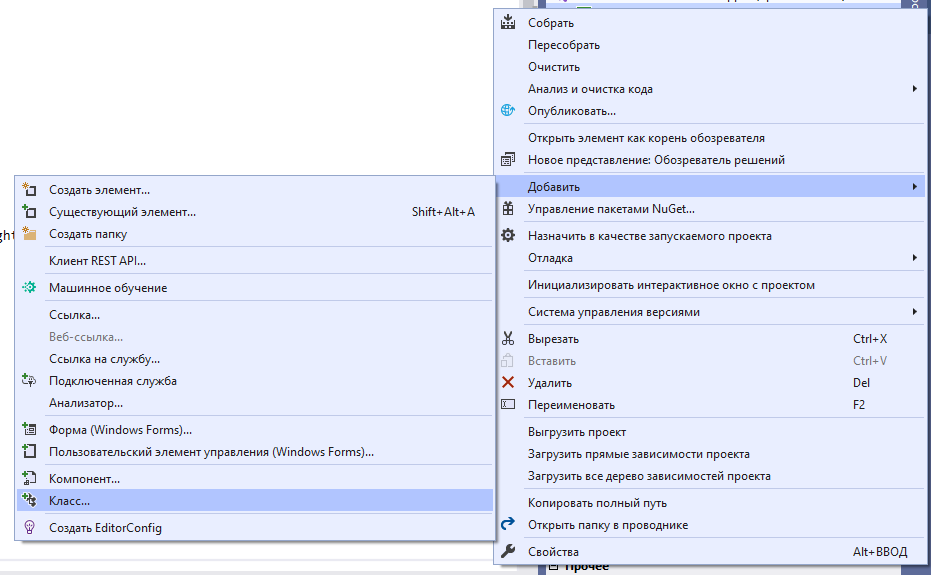Click the lightbulb icon for EditorConfig
Viewport: 931px width, 575px height.
pyautogui.click(x=29, y=528)
